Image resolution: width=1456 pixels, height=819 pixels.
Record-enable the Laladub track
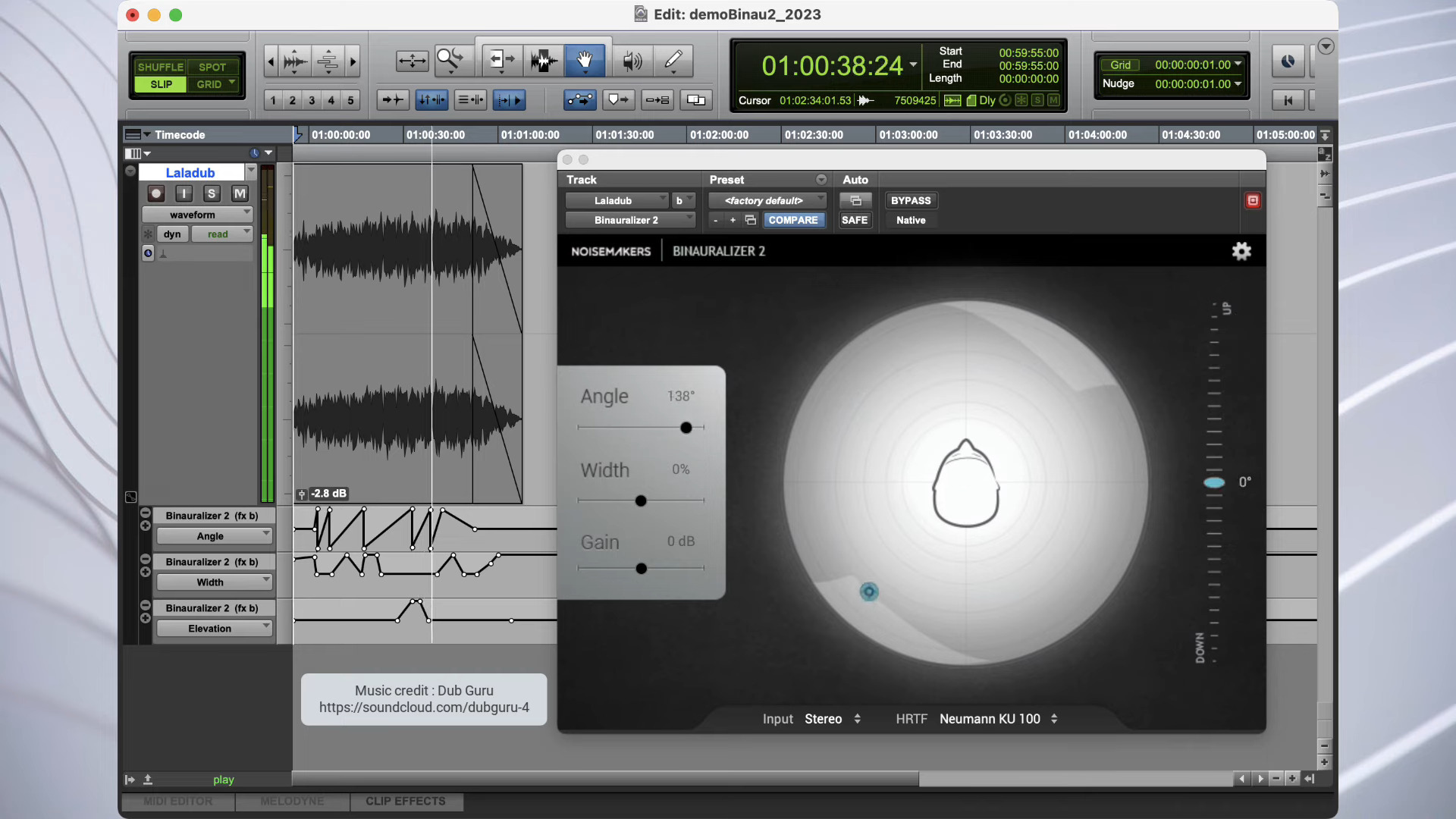point(156,193)
